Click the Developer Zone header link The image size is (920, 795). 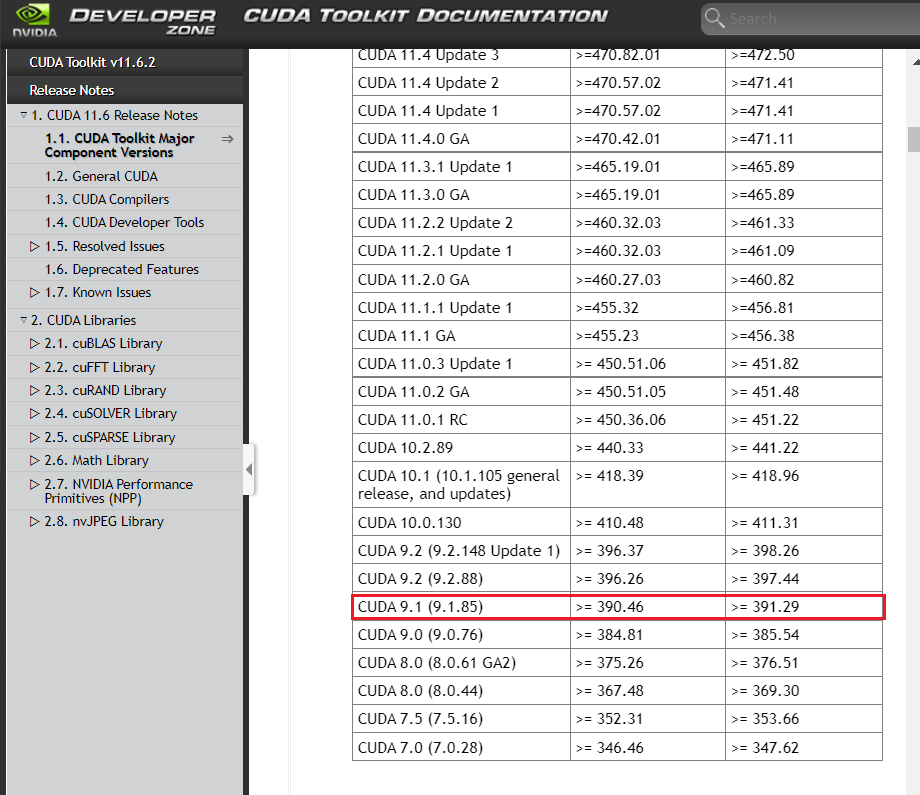point(143,22)
